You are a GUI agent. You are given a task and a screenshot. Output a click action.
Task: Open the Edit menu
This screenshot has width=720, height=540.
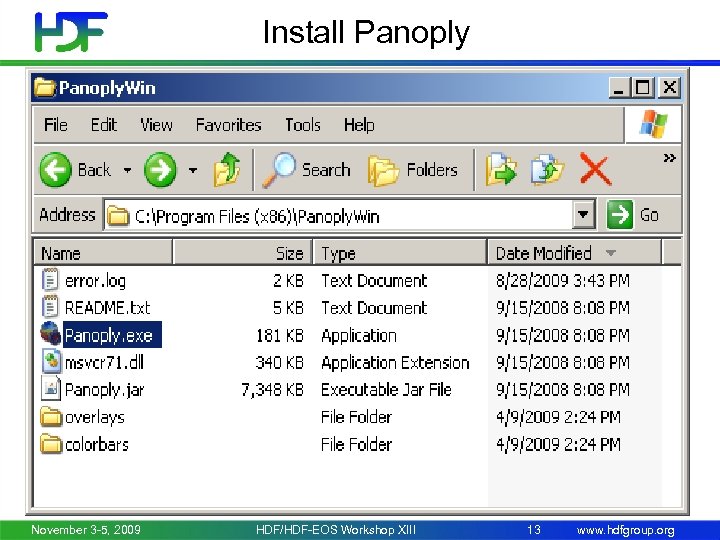coord(104,125)
